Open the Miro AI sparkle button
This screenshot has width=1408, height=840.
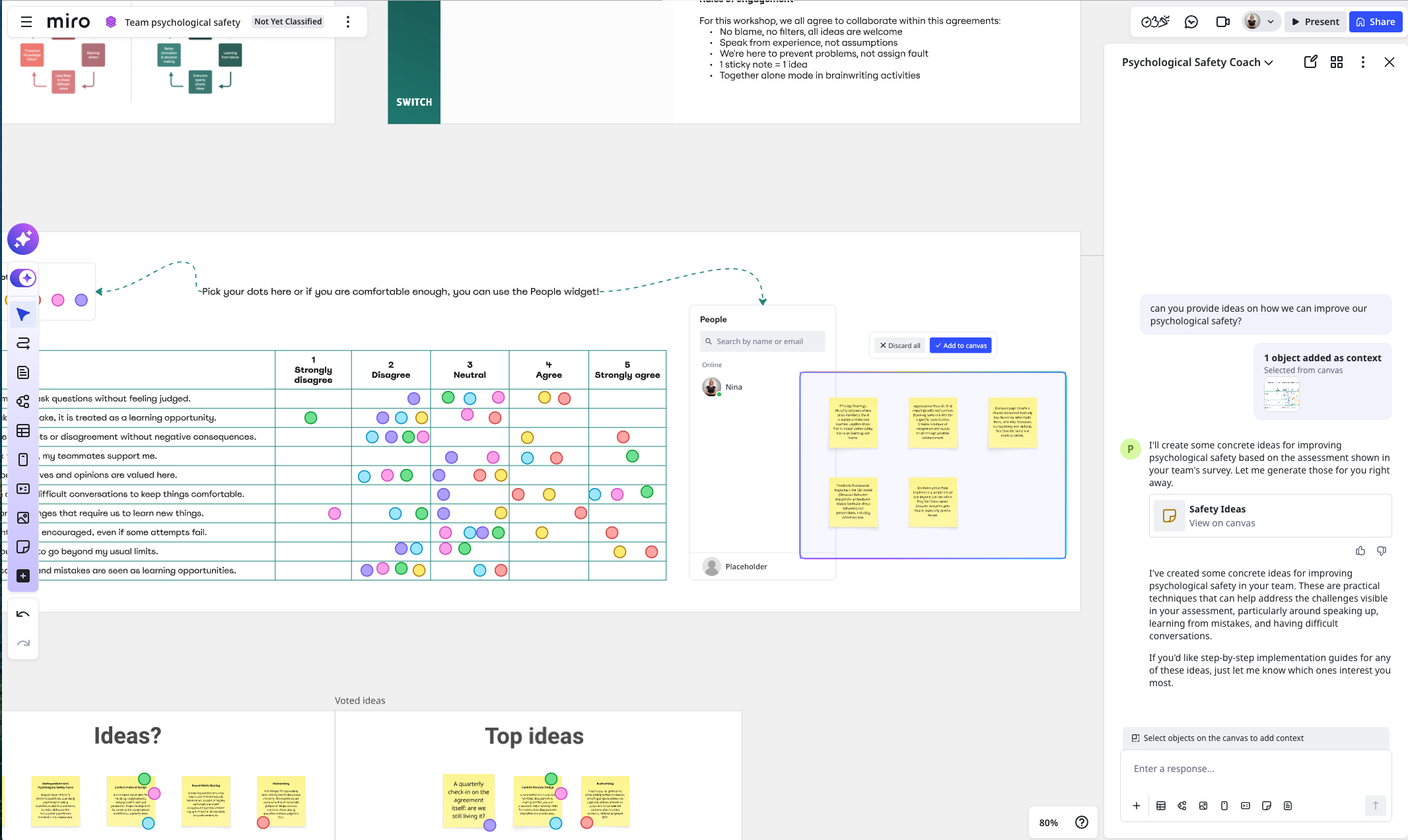pyautogui.click(x=23, y=239)
